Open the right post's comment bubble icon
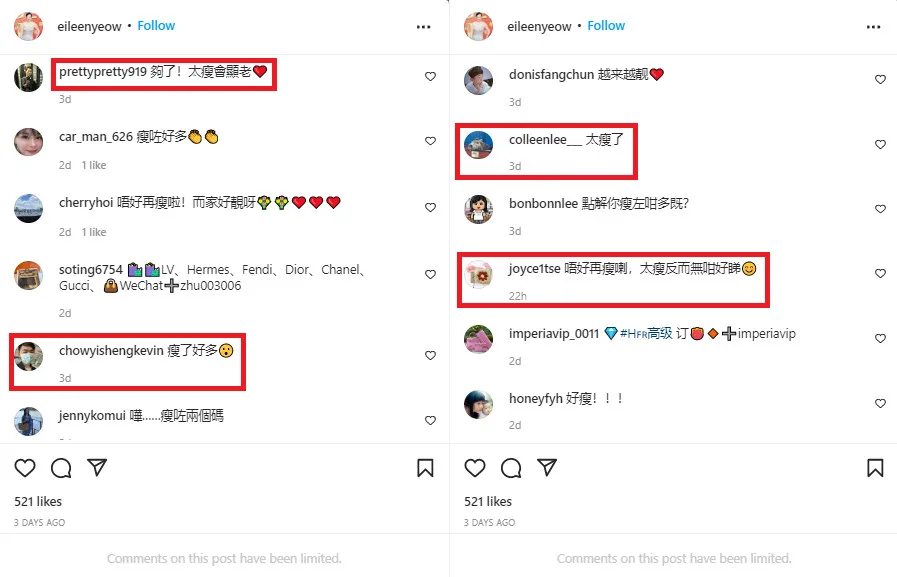The height and width of the screenshot is (577, 897). 511,468
